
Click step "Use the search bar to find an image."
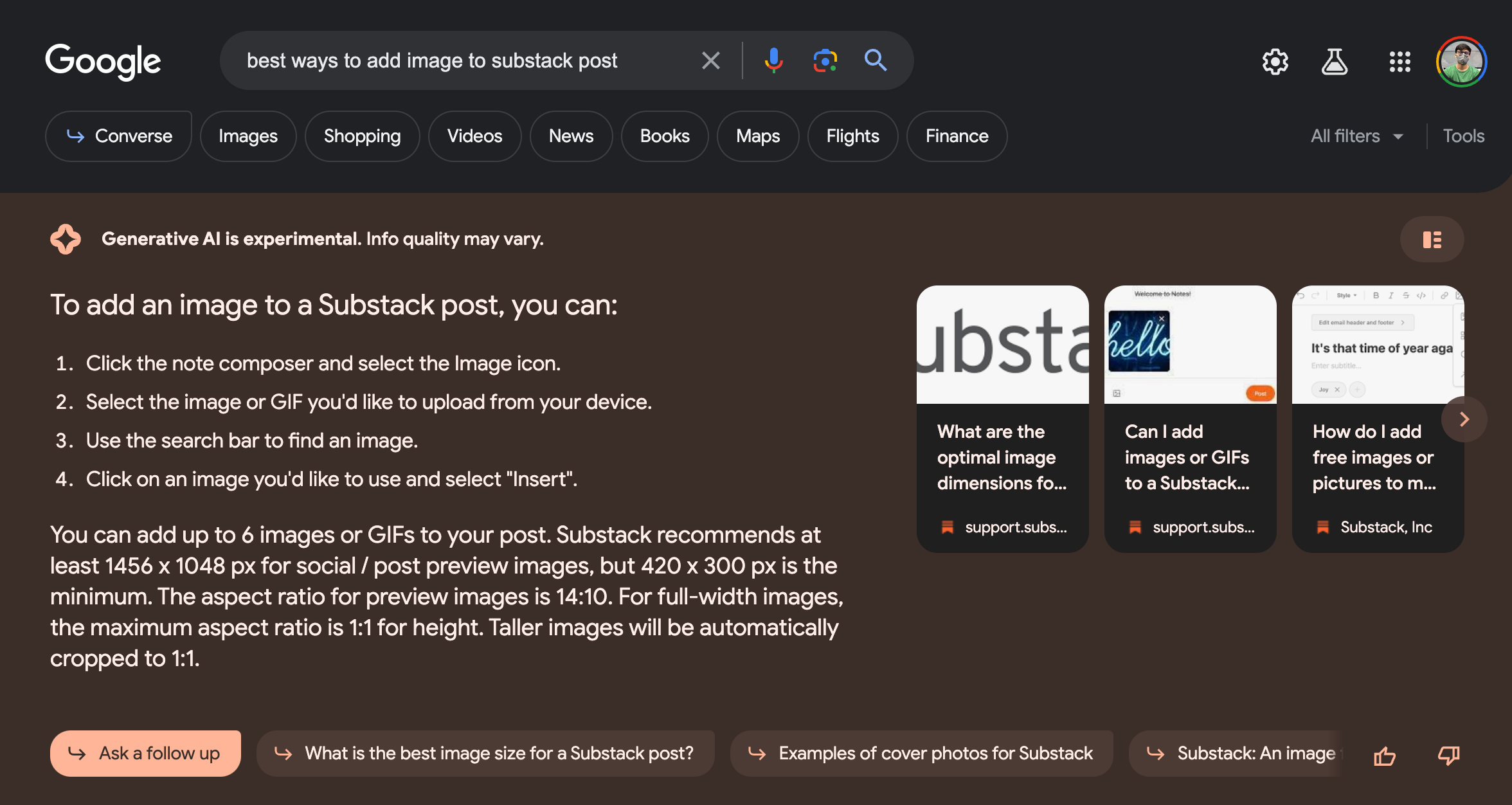point(251,440)
